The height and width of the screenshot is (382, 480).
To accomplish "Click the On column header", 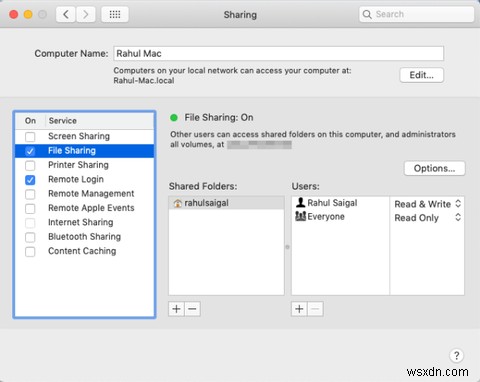I will pos(30,121).
